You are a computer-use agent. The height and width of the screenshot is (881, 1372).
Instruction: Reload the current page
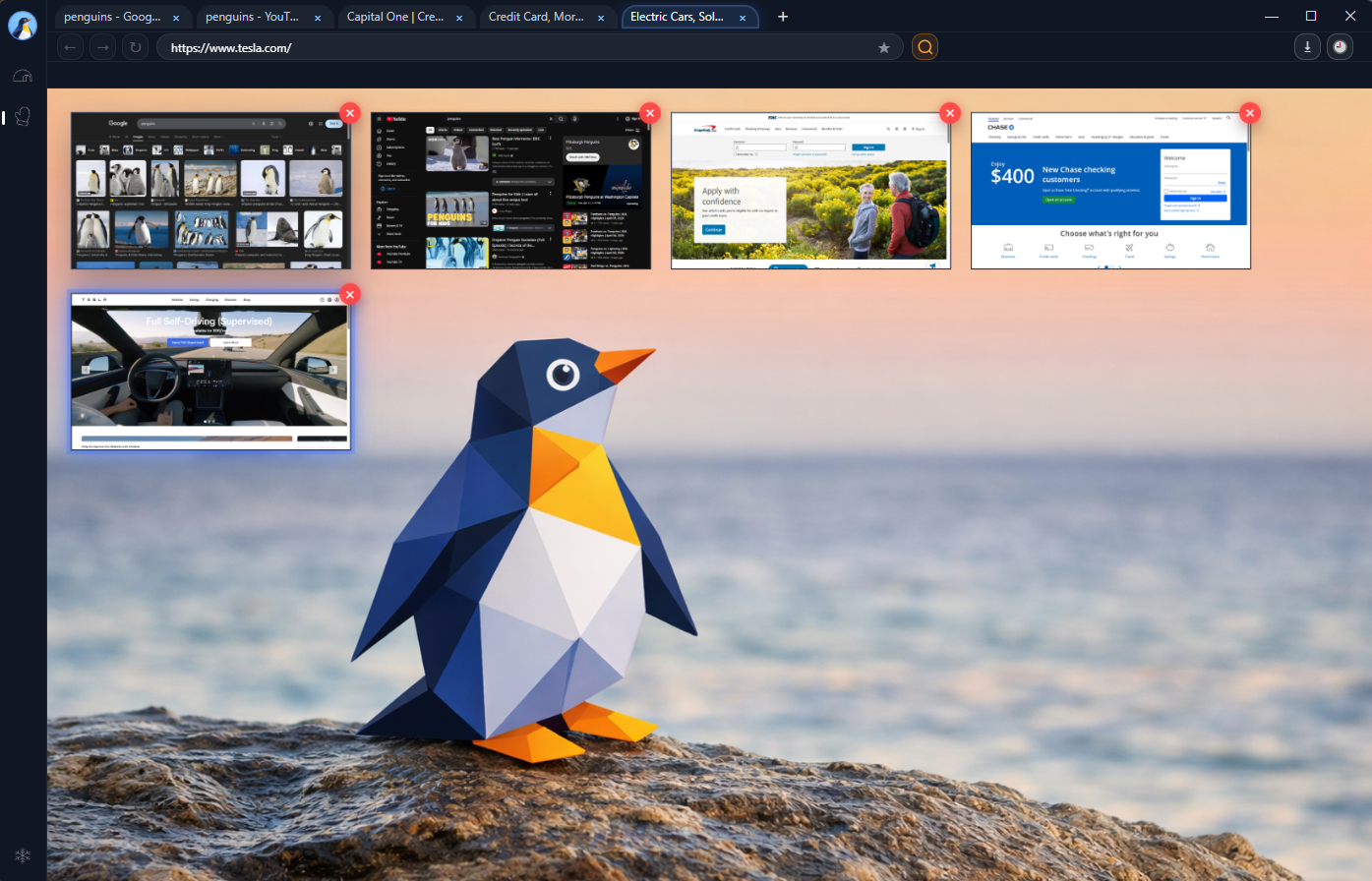(x=135, y=46)
